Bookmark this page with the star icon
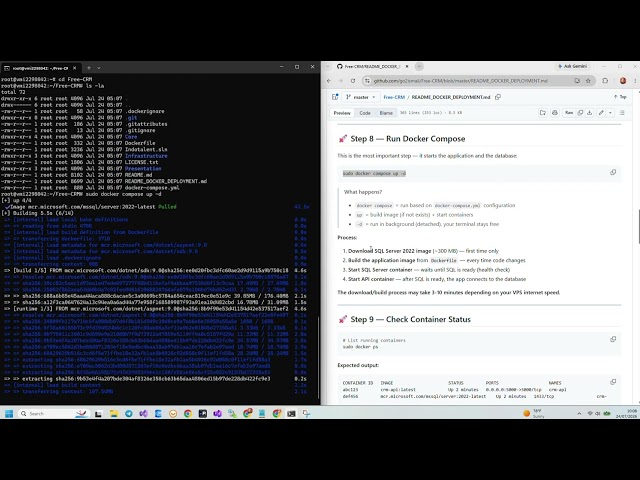Screen dimensions: 640x480 pos(588,81)
